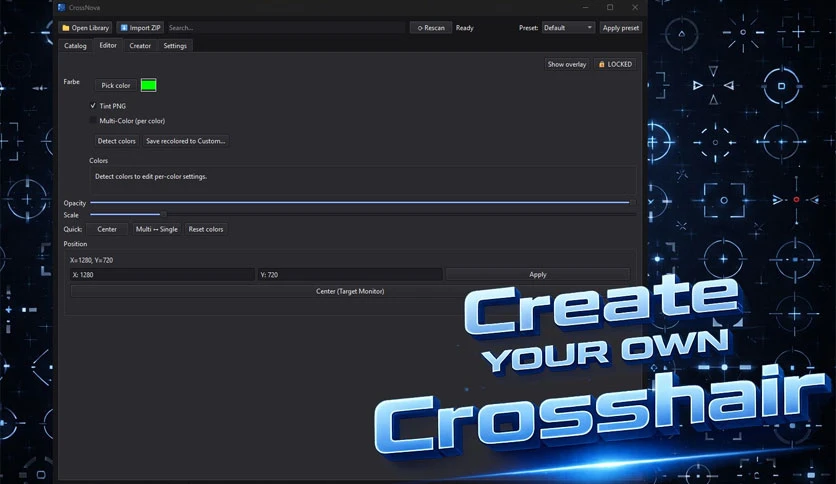Click the X position field
Screen dimensions: 836x484
pos(163,275)
